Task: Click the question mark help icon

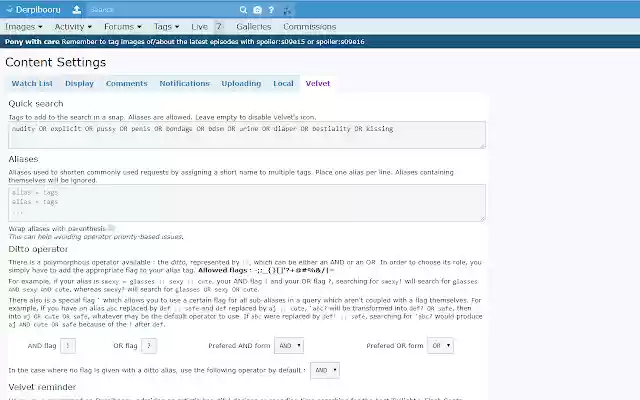Action: pyautogui.click(x=271, y=10)
